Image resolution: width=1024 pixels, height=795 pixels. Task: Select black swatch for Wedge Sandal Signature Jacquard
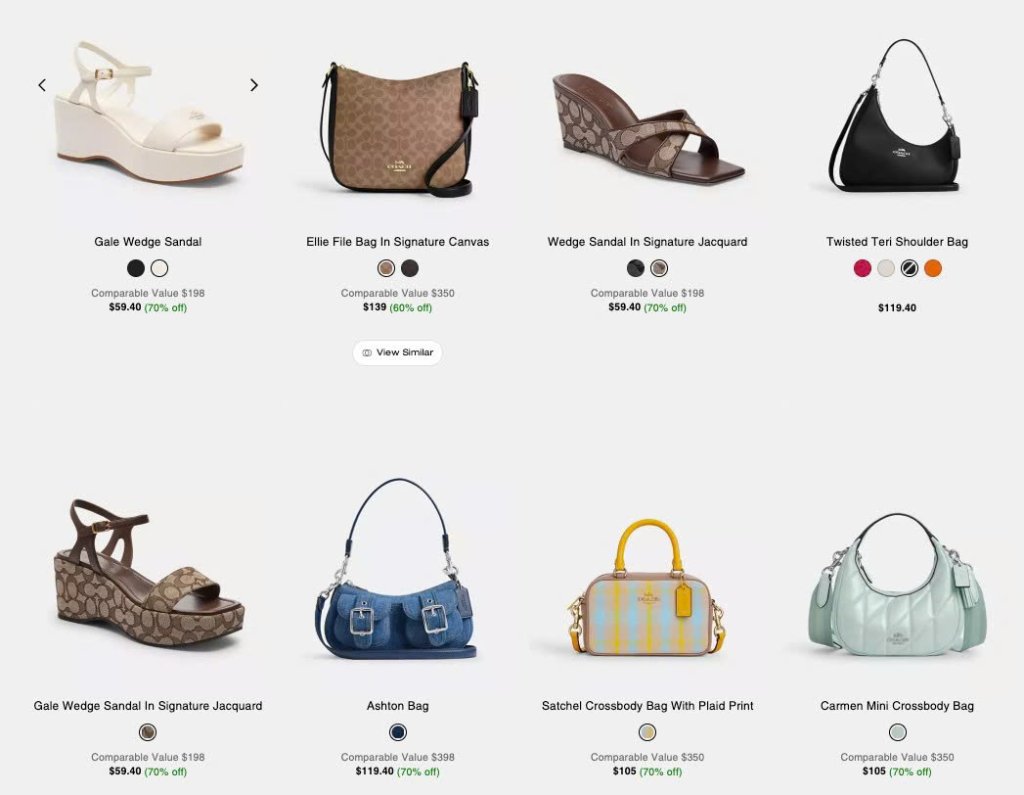[635, 268]
